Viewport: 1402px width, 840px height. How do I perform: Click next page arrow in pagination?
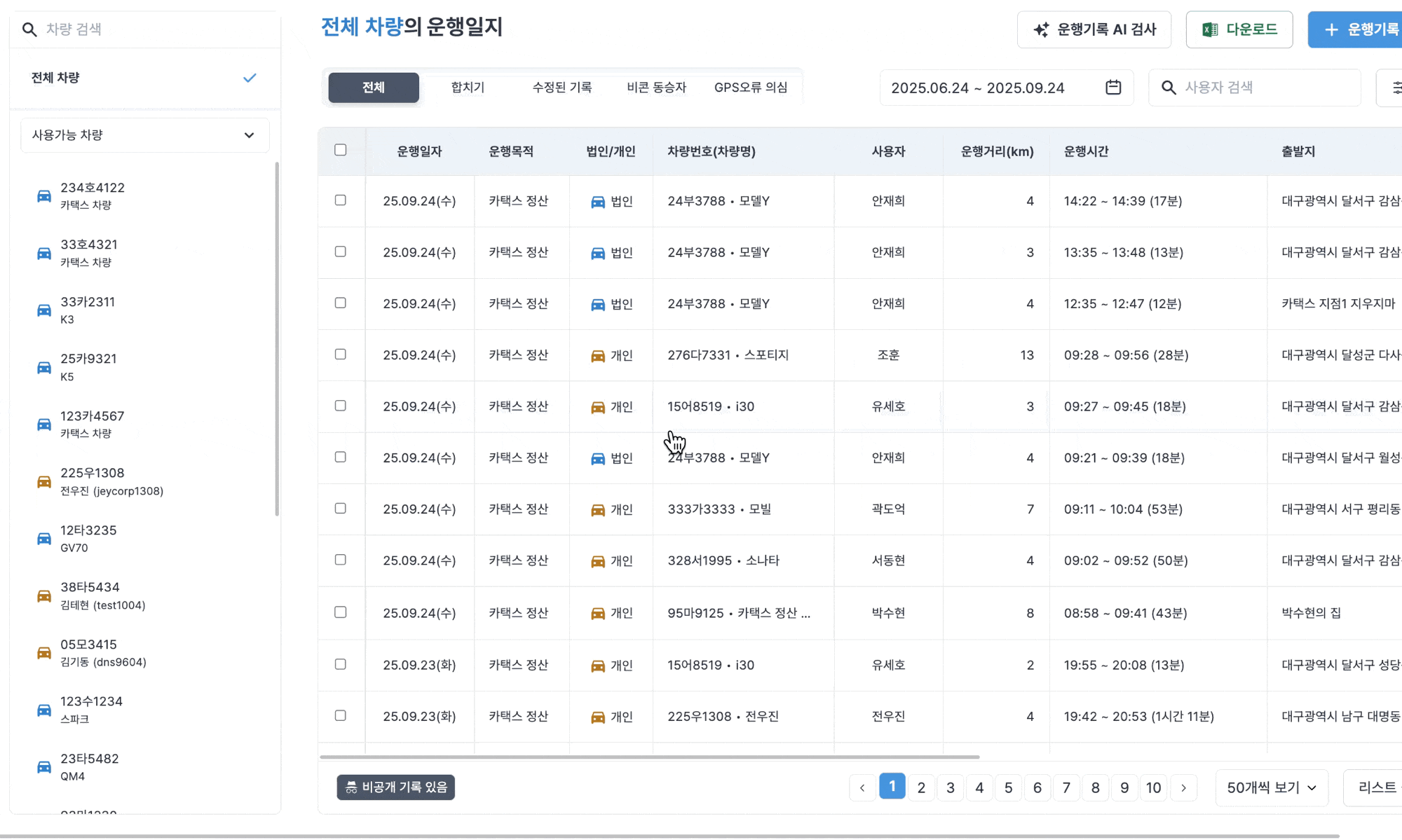(1184, 787)
